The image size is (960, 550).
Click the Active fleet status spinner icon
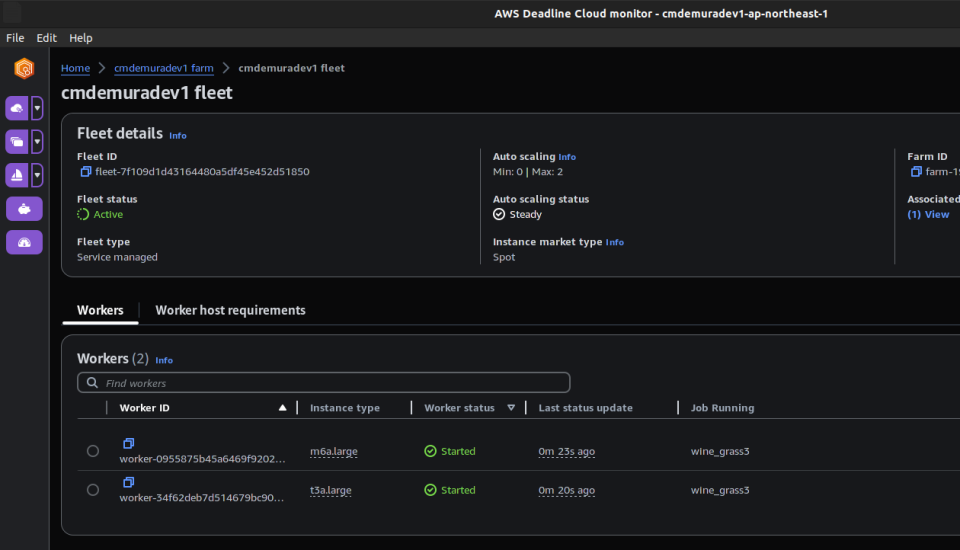tap(83, 214)
